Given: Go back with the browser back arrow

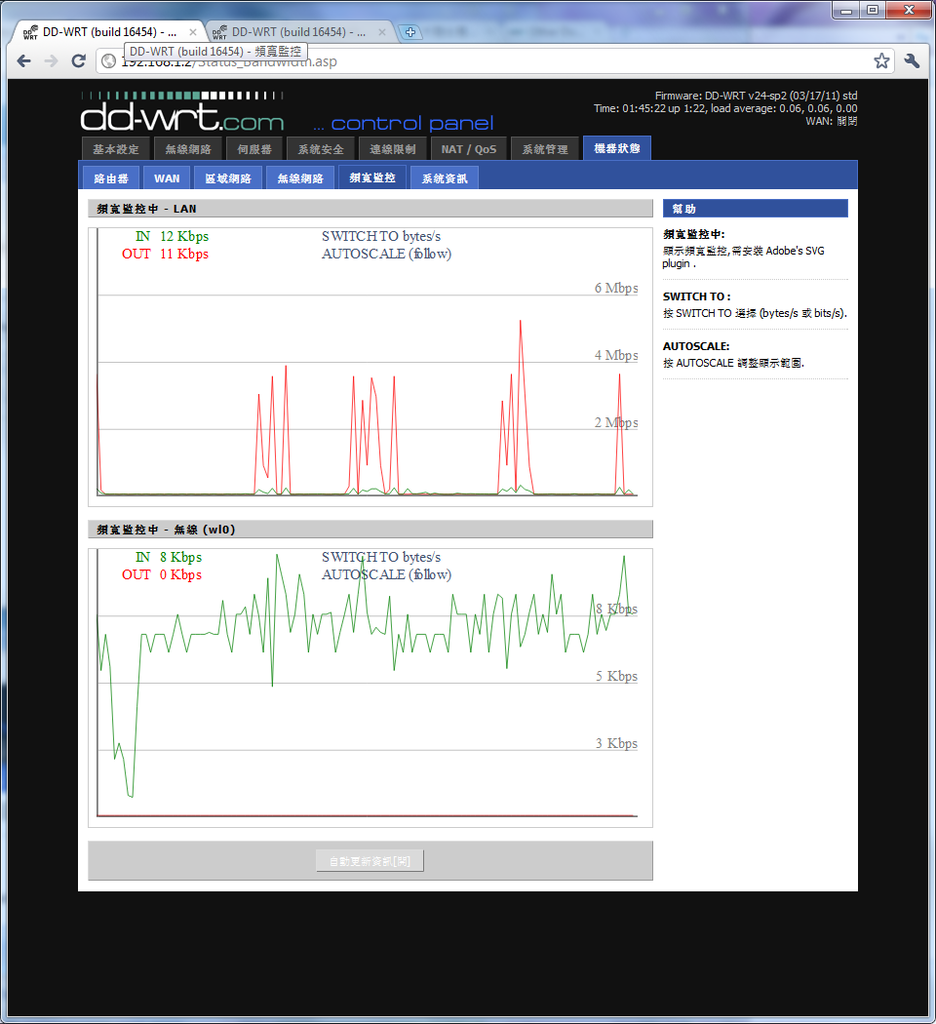Looking at the screenshot, I should [x=24, y=61].
